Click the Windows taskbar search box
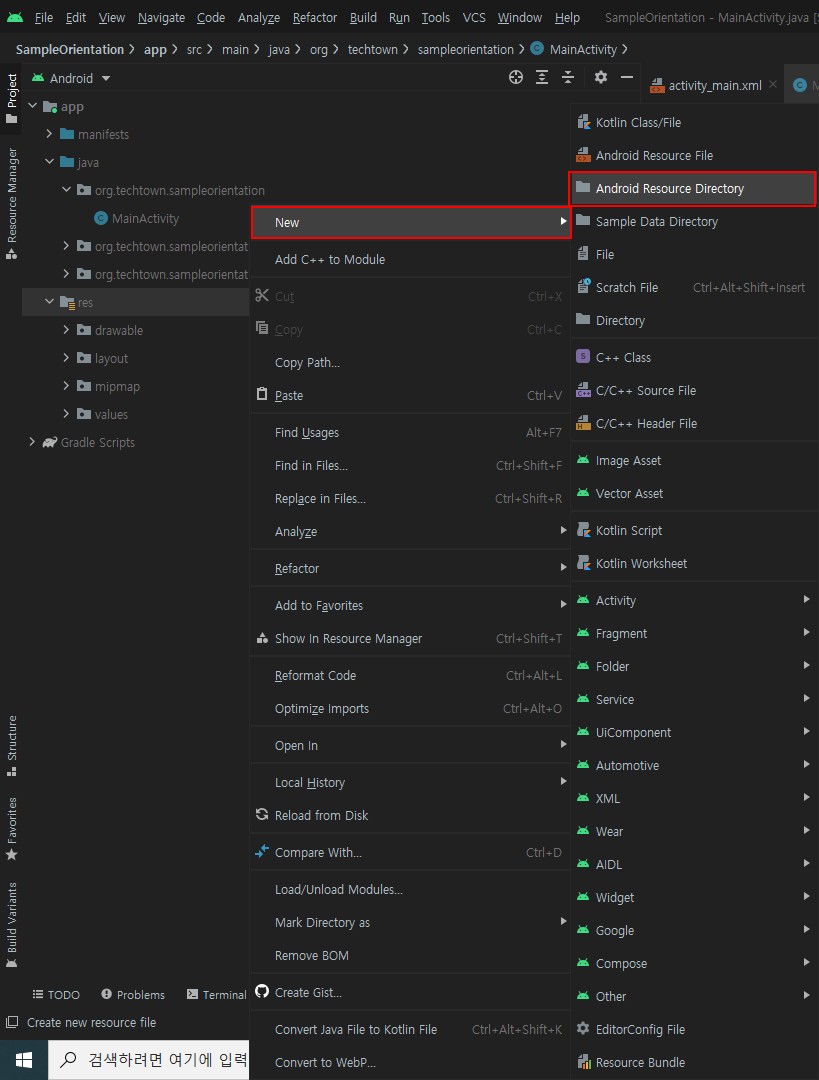This screenshot has width=819, height=1080. coord(149,1060)
